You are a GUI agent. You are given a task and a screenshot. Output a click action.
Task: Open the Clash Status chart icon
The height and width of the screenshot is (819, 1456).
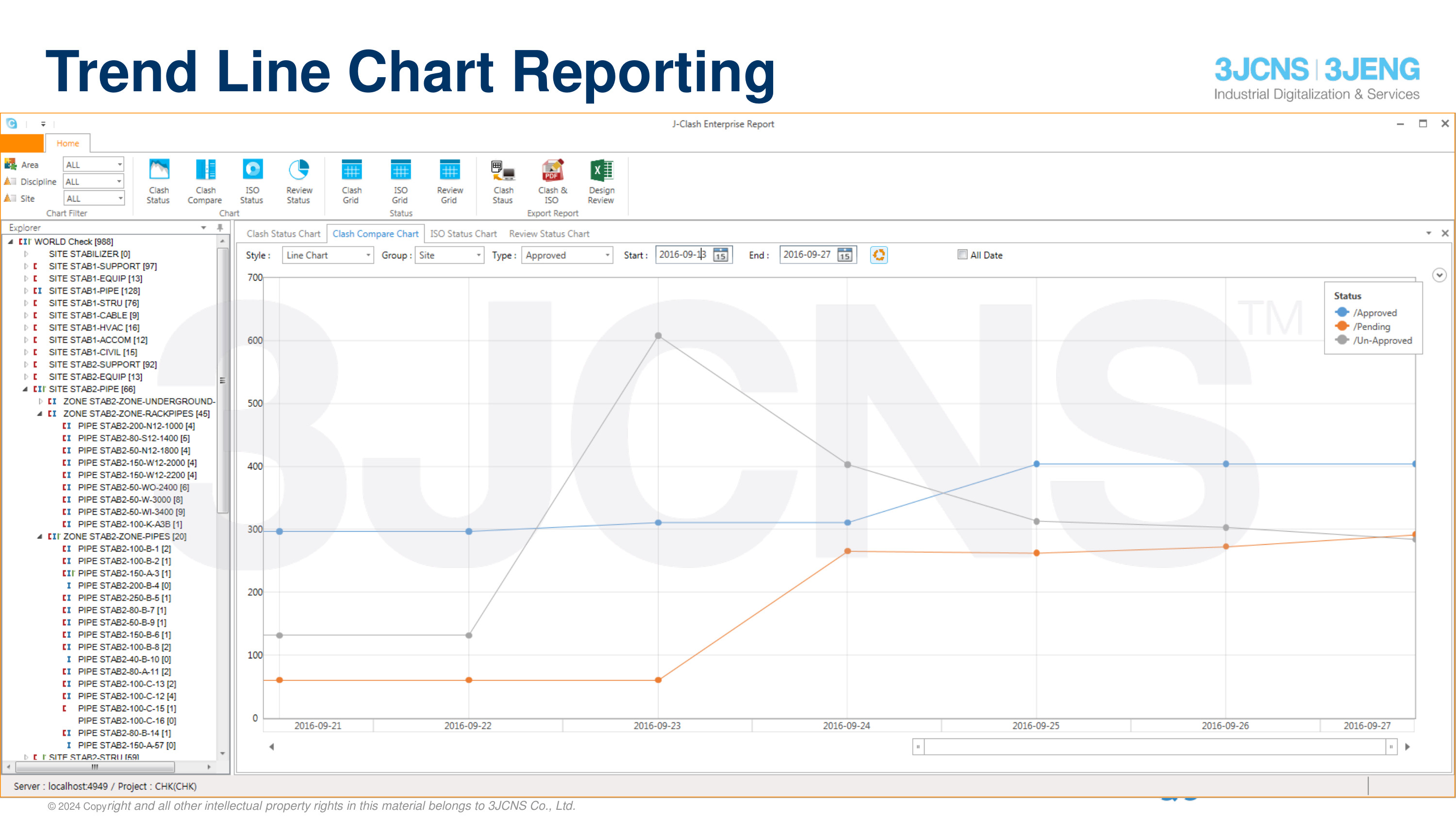point(159,182)
